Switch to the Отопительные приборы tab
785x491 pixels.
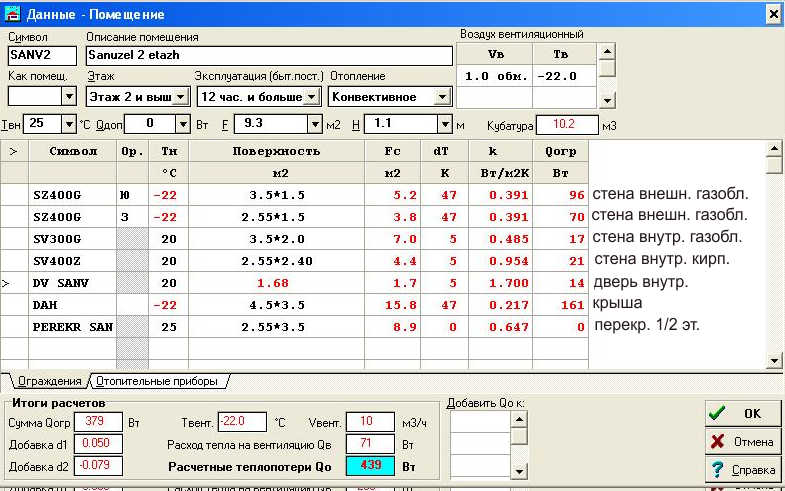(157, 381)
